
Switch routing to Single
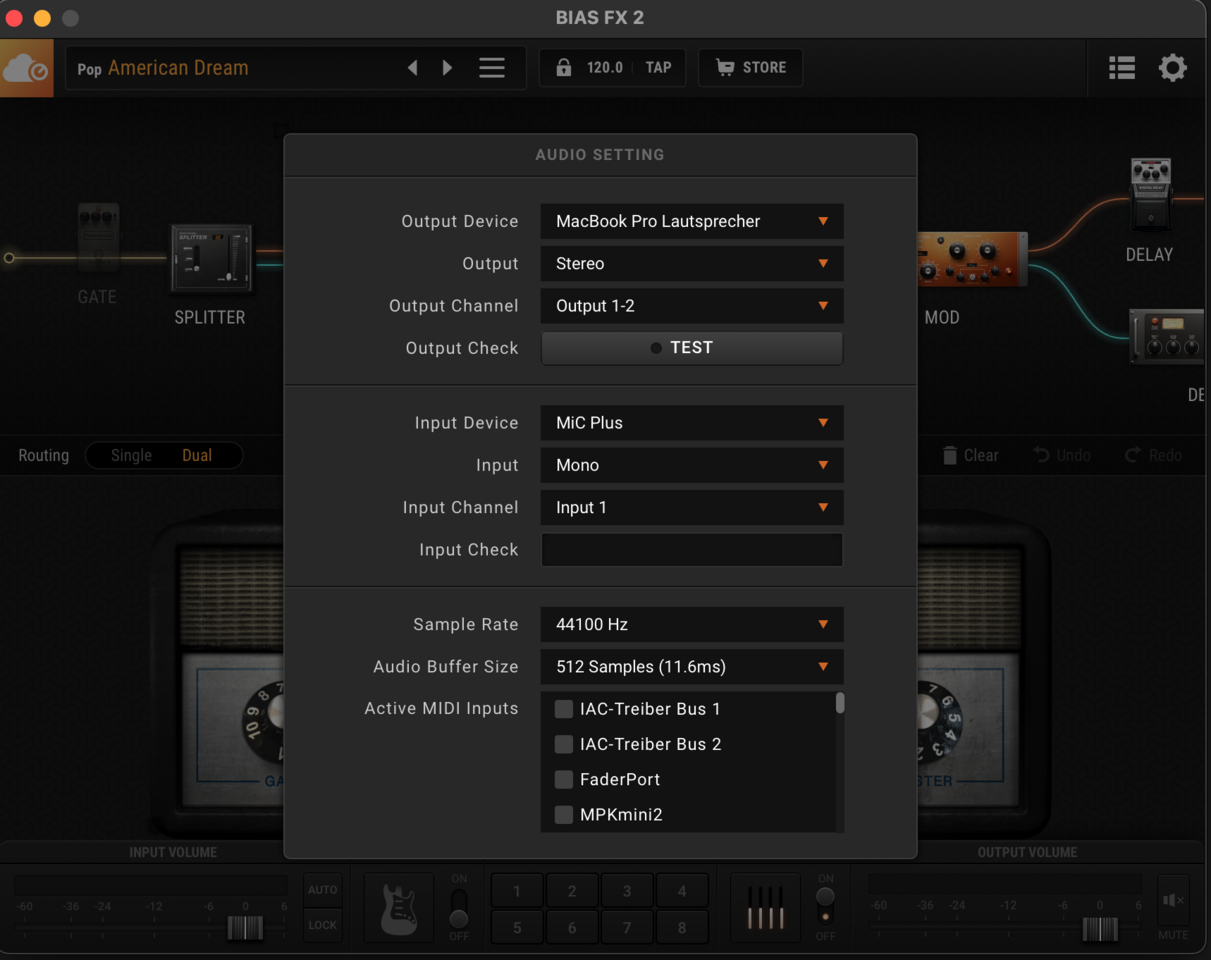131,455
